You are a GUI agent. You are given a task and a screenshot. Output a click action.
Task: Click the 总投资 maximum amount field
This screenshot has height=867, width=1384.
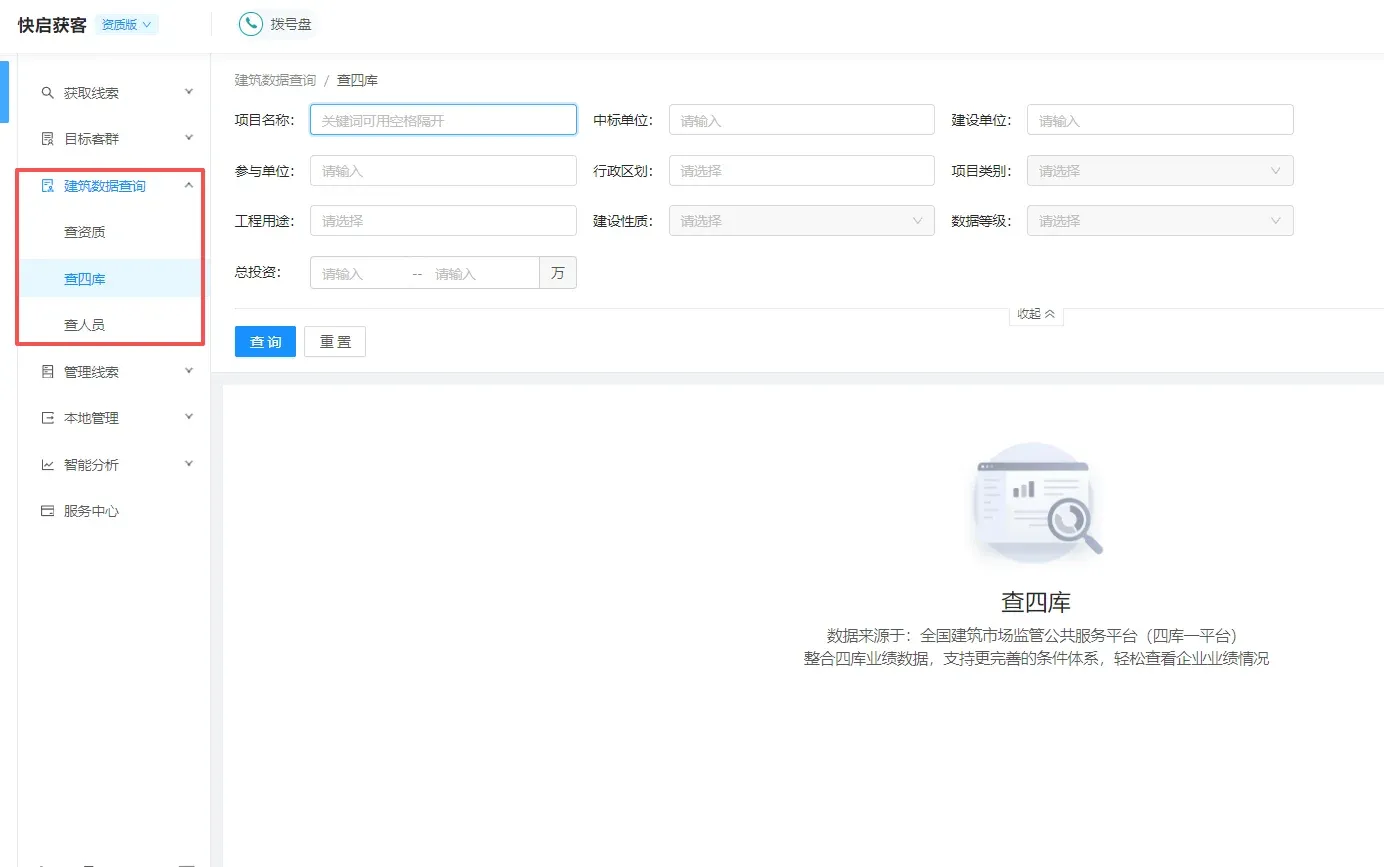tap(482, 273)
